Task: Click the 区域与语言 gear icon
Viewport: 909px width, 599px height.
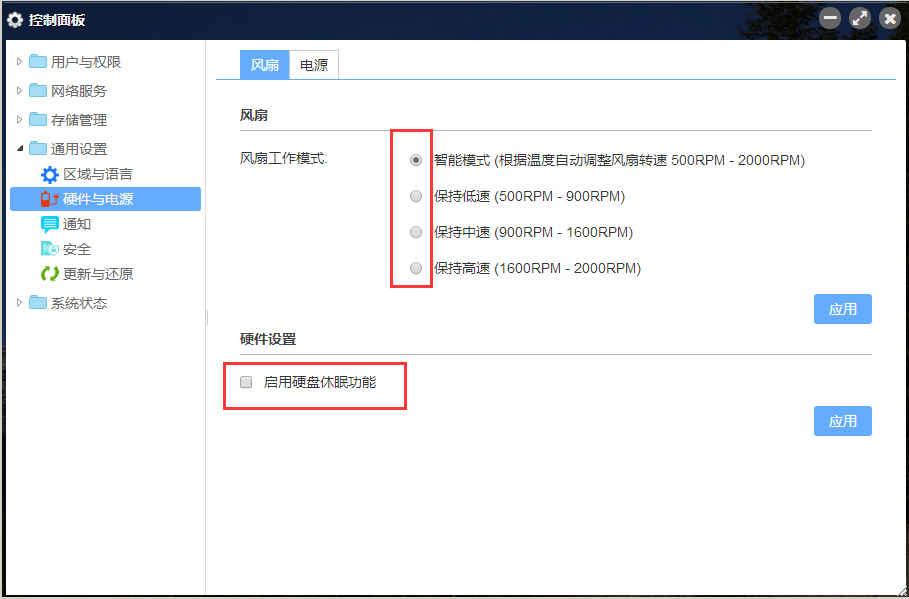Action: click(49, 174)
